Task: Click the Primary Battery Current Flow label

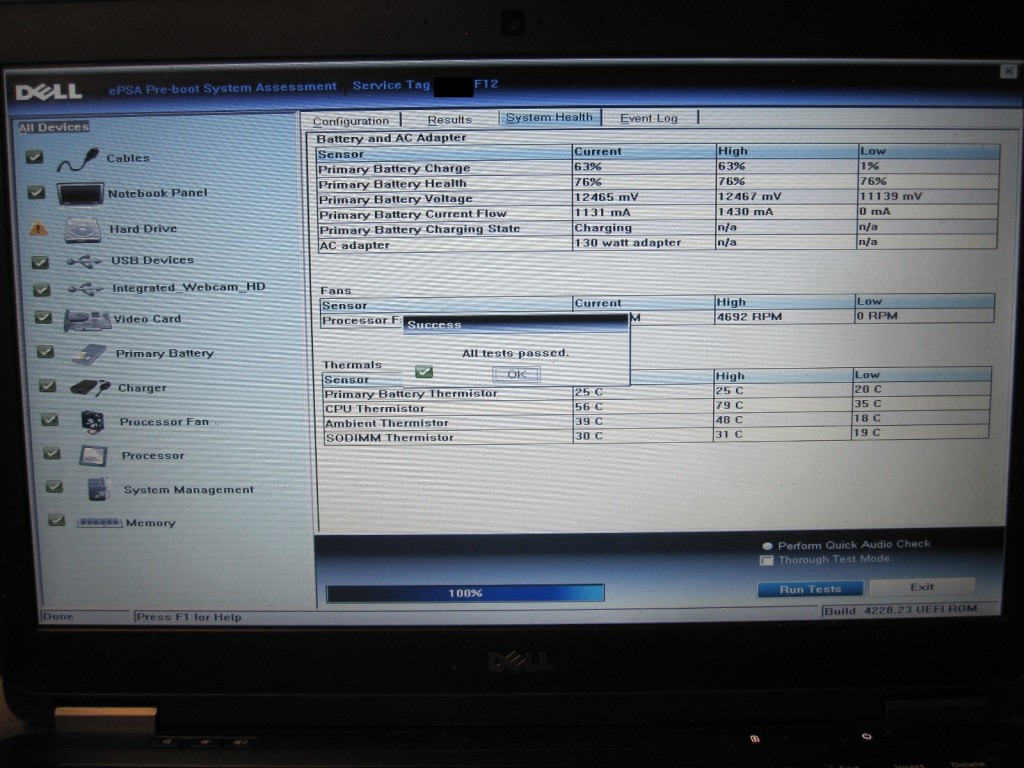Action: point(413,214)
